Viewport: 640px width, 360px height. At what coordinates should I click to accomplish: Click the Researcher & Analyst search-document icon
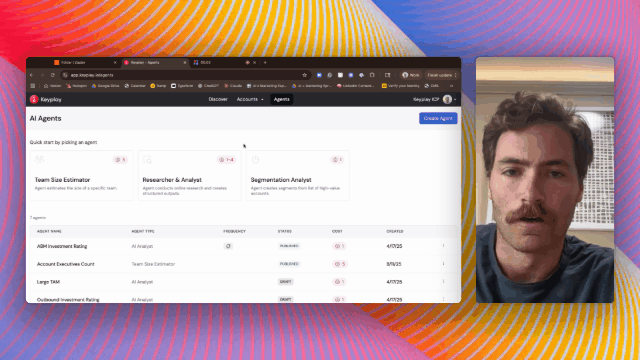pyautogui.click(x=147, y=160)
